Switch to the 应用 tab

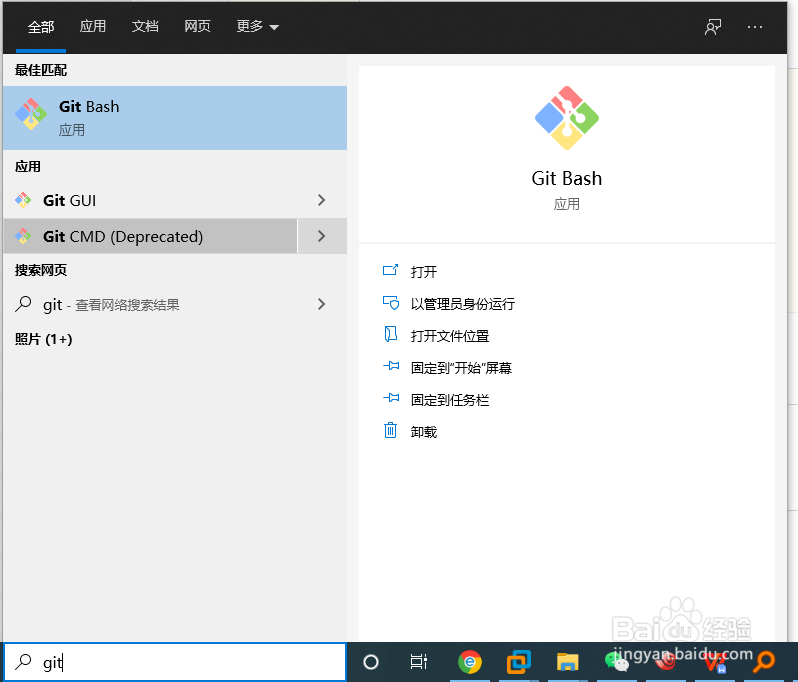[x=93, y=26]
